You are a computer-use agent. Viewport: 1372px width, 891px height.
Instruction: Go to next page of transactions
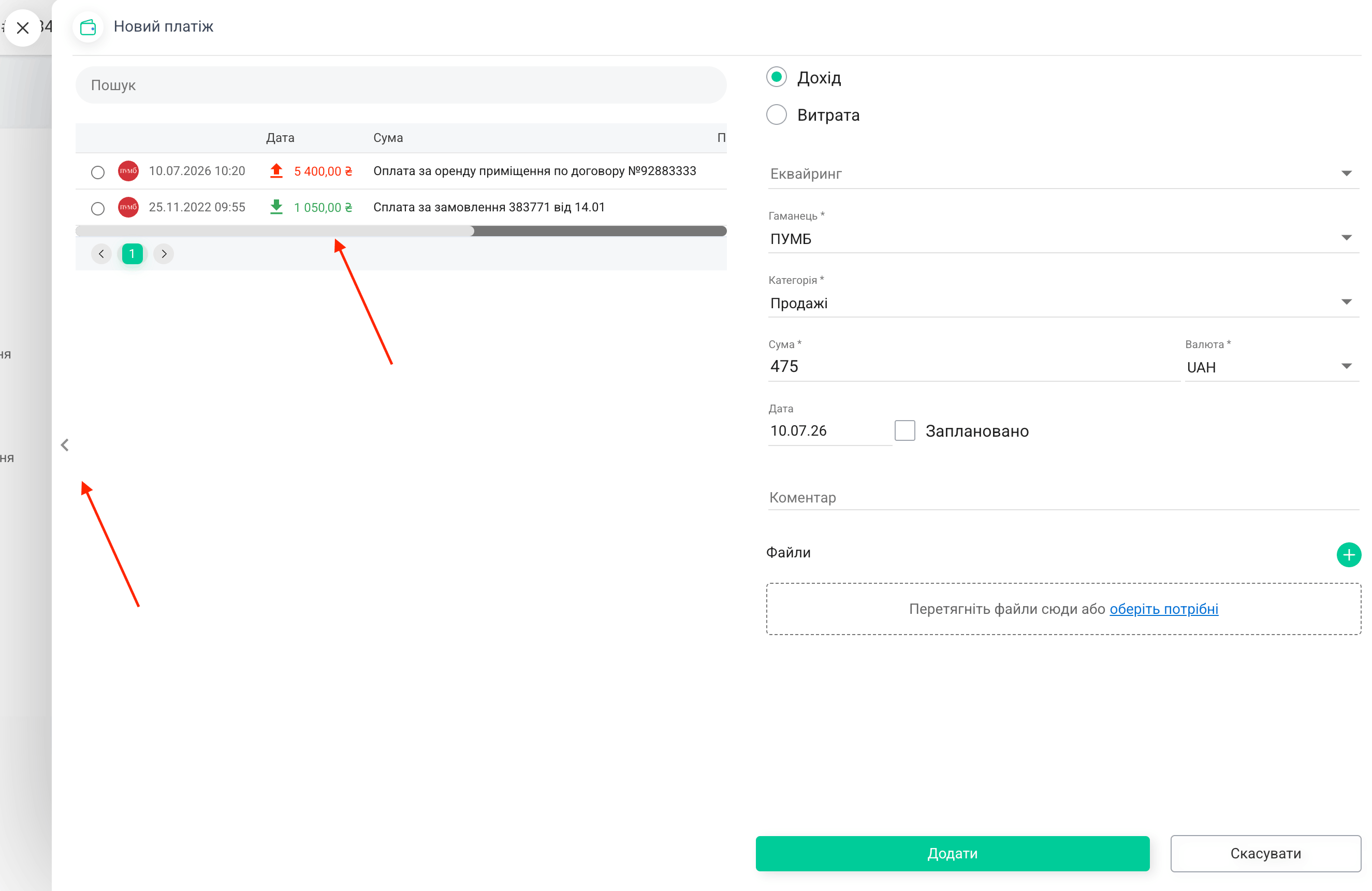coord(164,254)
